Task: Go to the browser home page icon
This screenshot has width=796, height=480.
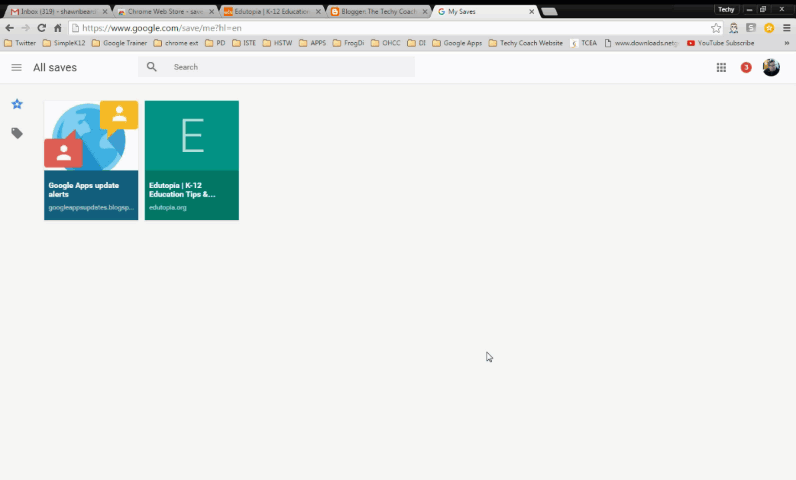Action: [x=58, y=28]
